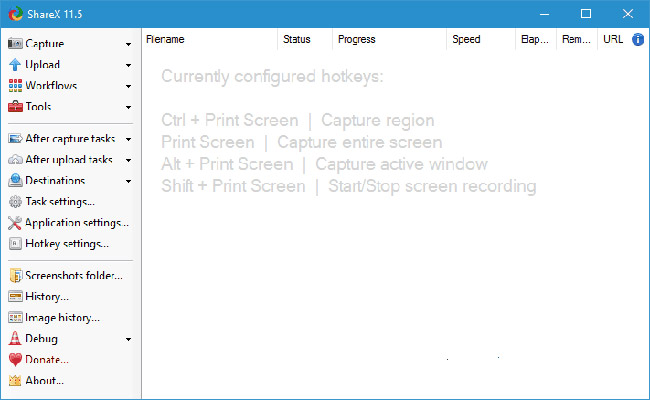Expand the Tools menu arrow
This screenshot has width=650, height=400.
point(129,107)
